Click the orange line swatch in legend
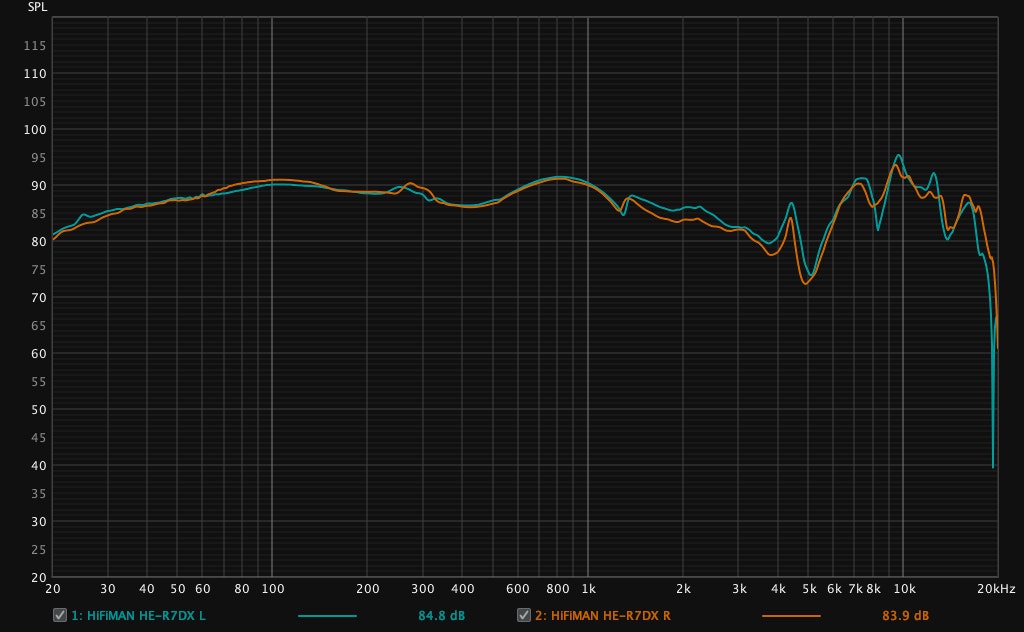 pyautogui.click(x=791, y=615)
